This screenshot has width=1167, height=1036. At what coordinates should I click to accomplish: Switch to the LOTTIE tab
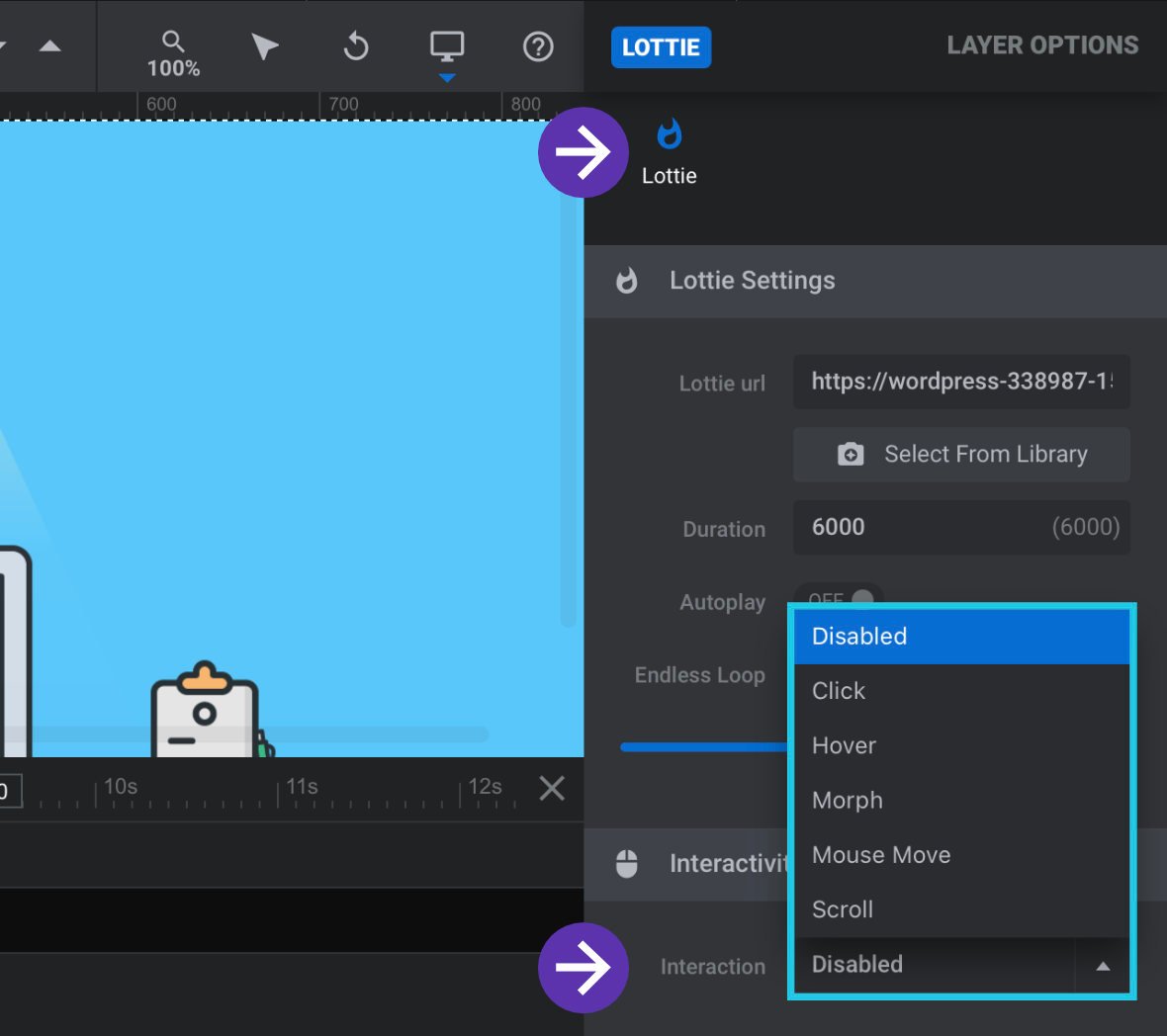point(661,47)
